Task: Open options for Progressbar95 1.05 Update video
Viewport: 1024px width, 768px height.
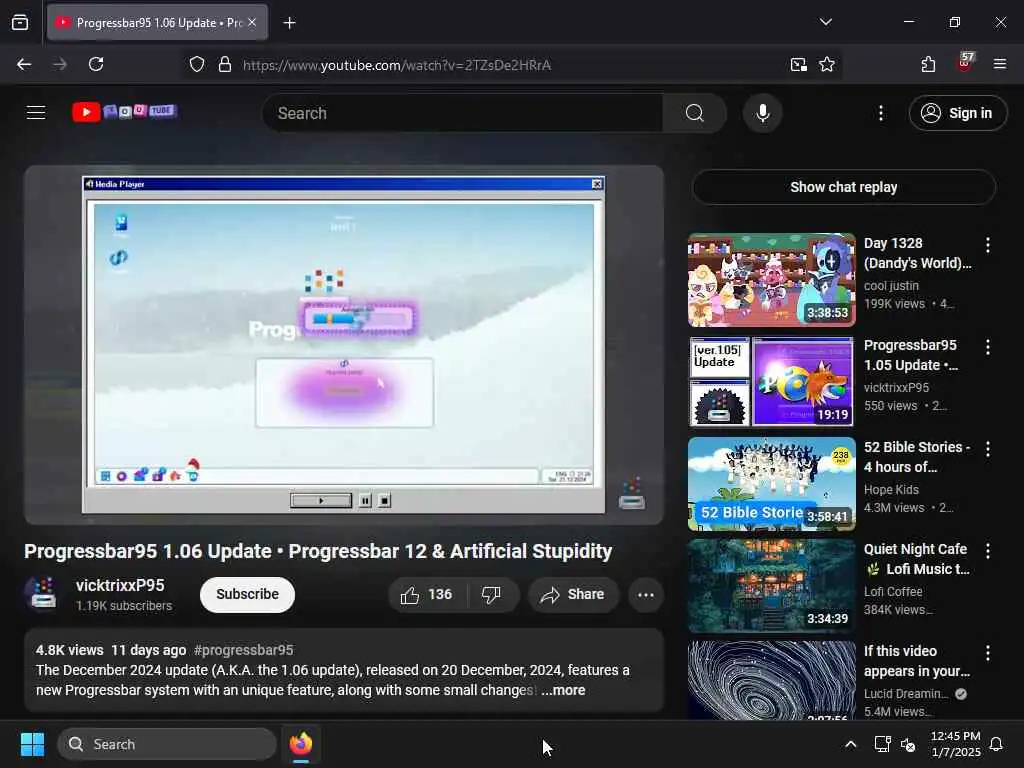Action: tap(987, 347)
